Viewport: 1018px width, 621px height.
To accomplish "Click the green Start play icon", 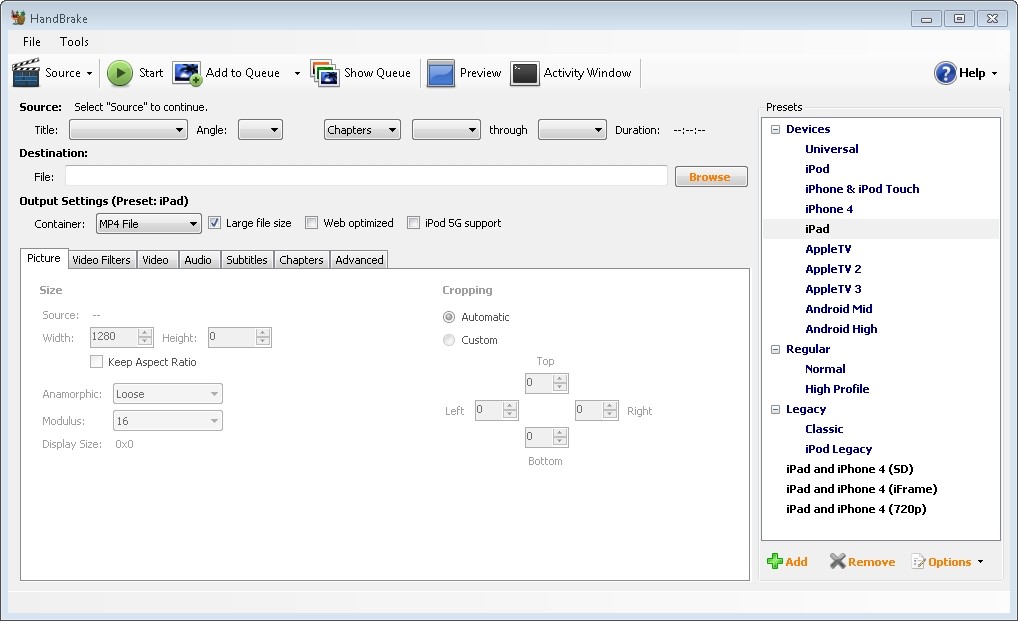I will tap(119, 73).
